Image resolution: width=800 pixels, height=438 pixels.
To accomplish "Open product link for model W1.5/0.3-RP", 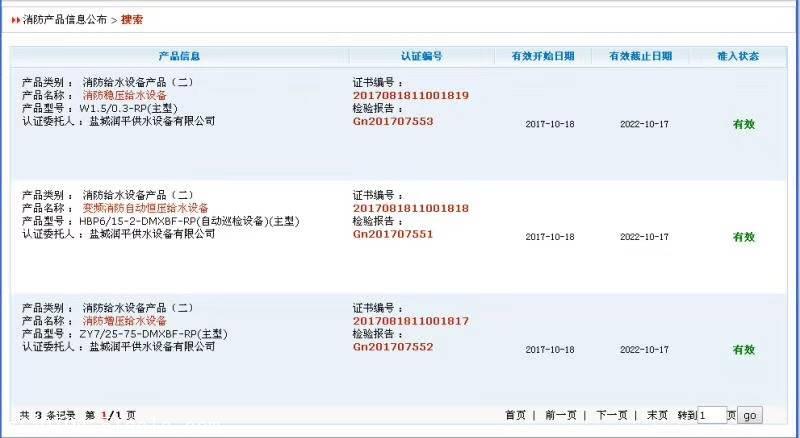I will tap(125, 95).
